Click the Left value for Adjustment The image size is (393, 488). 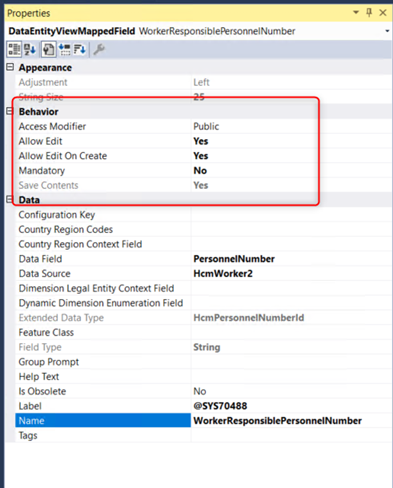pyautogui.click(x=201, y=82)
